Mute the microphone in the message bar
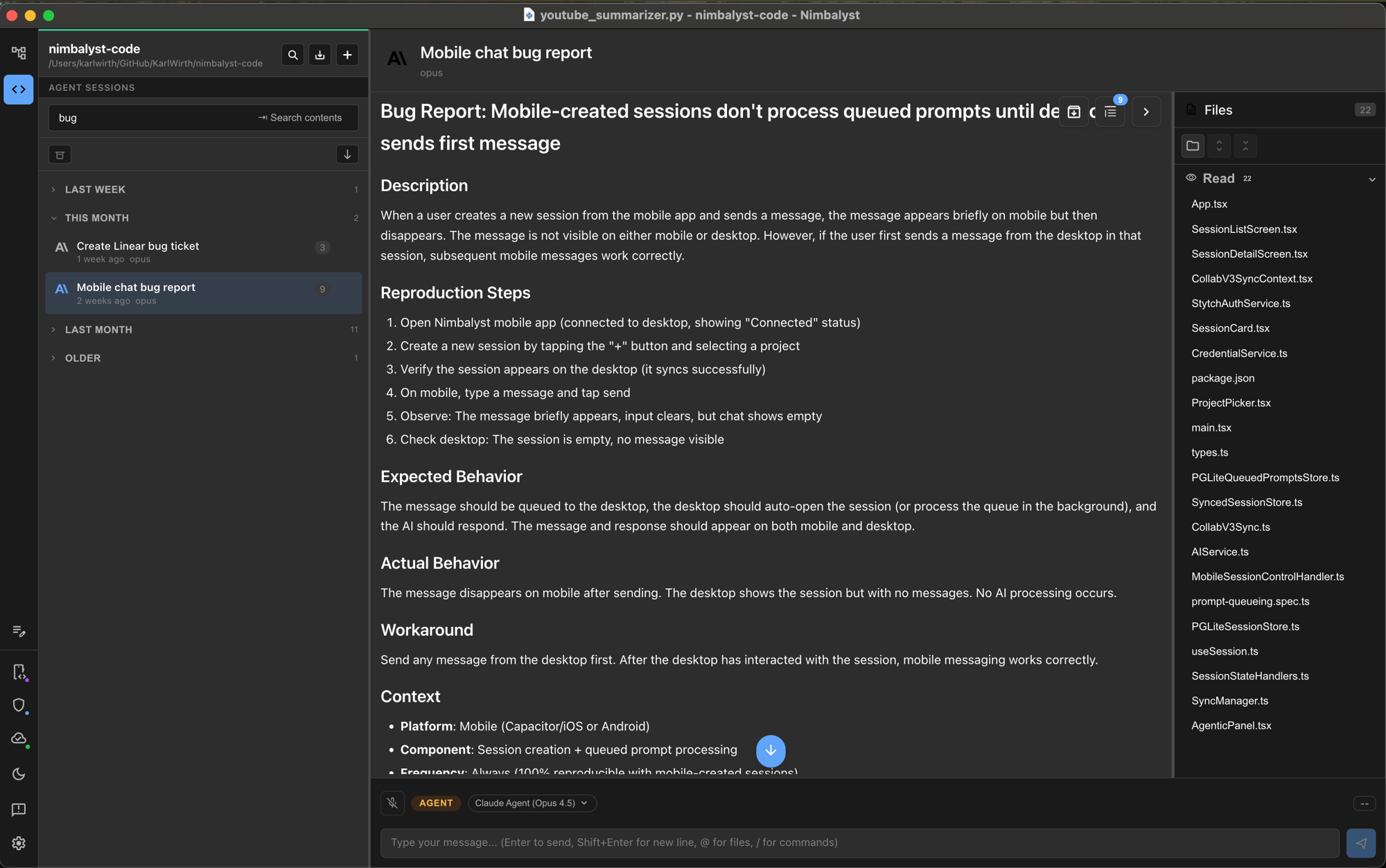This screenshot has height=868, width=1386. point(392,803)
